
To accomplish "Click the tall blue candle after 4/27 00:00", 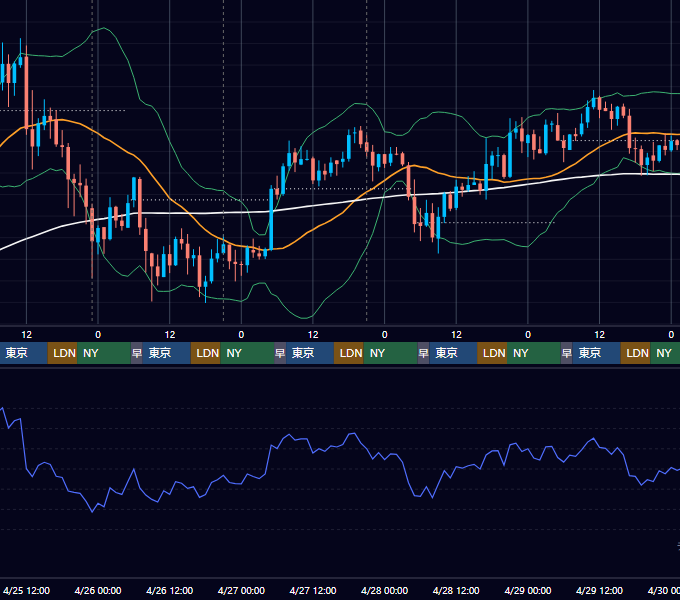I will coord(271,219).
